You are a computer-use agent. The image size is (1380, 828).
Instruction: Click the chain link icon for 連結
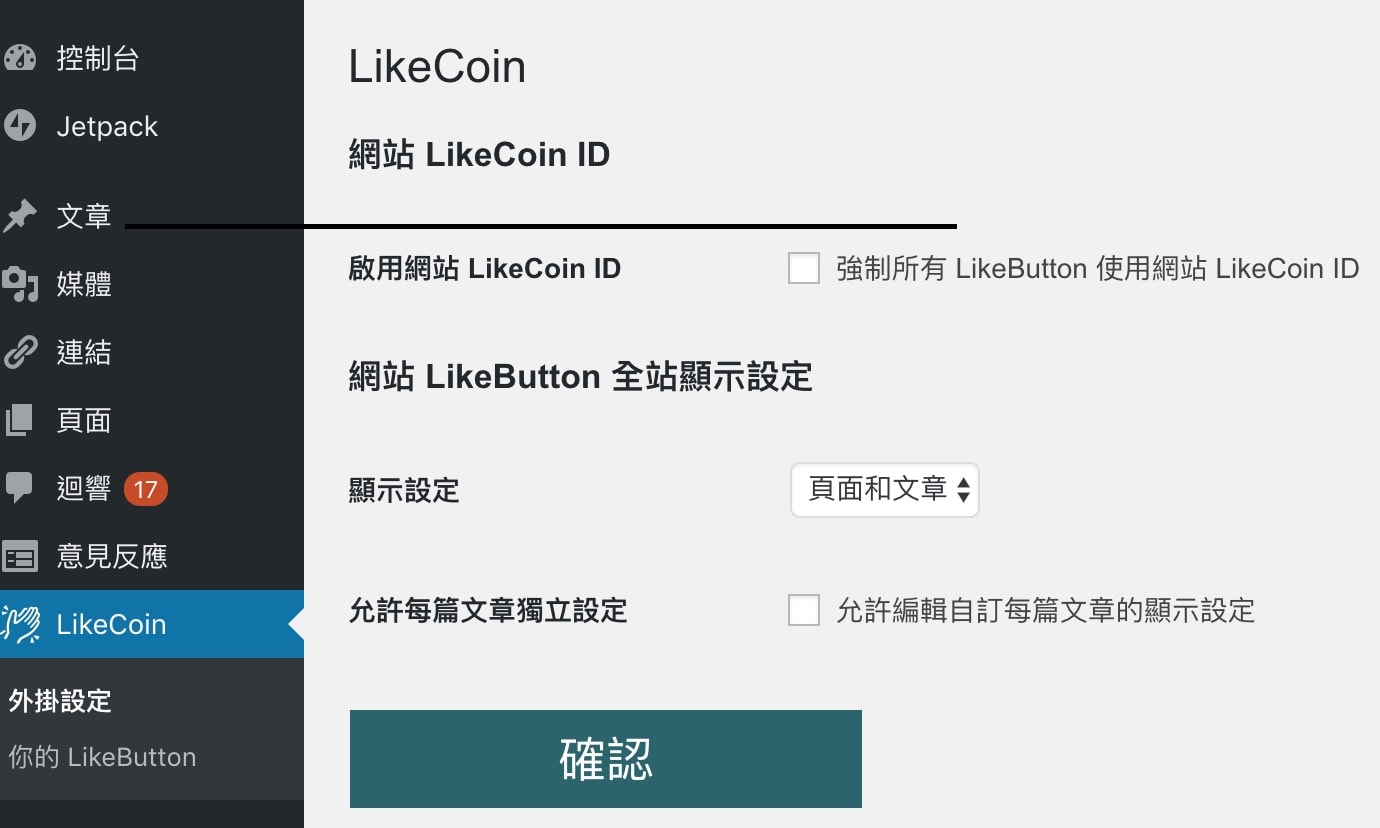20,353
